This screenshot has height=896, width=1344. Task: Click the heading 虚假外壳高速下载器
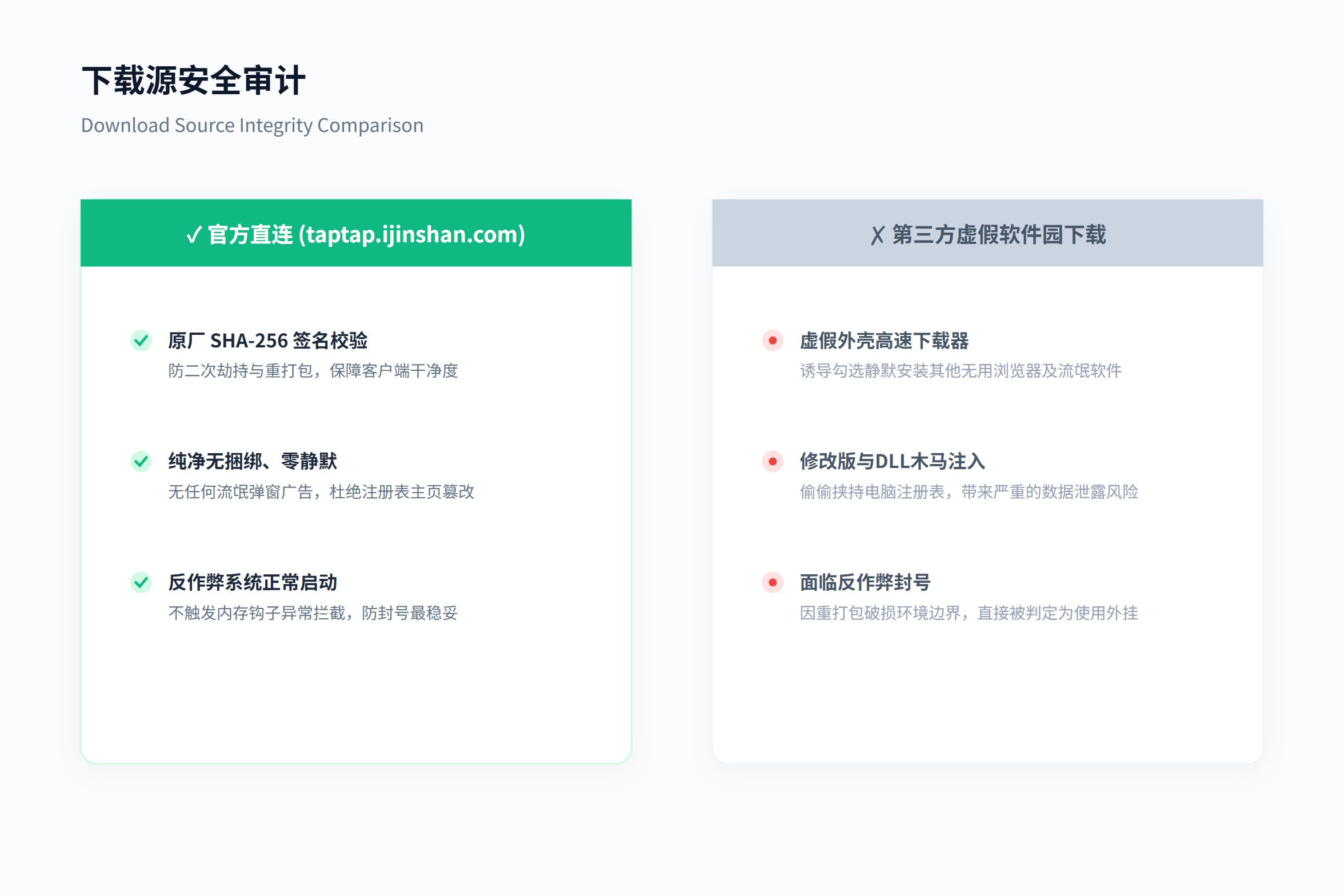(x=885, y=341)
